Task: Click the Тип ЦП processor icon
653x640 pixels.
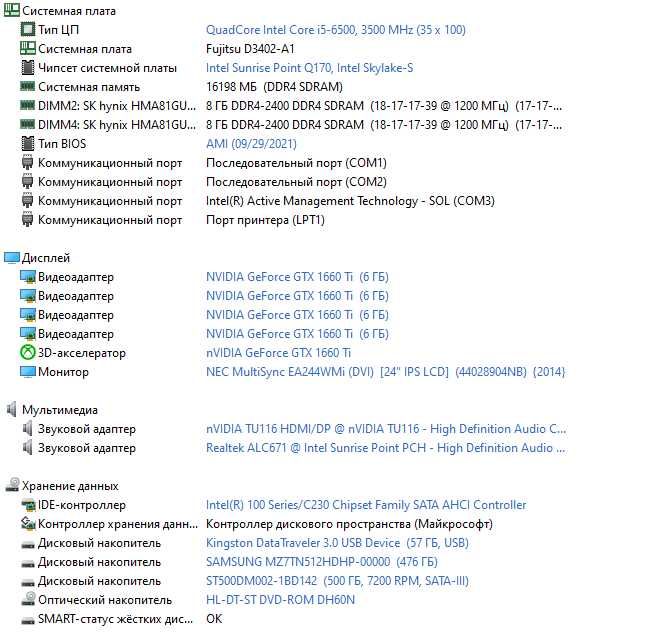Action: (x=27, y=29)
